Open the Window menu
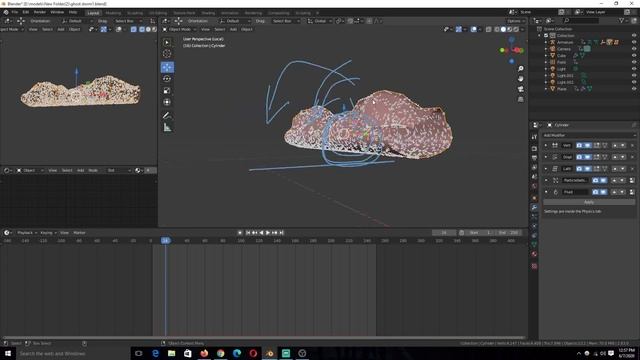 57,12
